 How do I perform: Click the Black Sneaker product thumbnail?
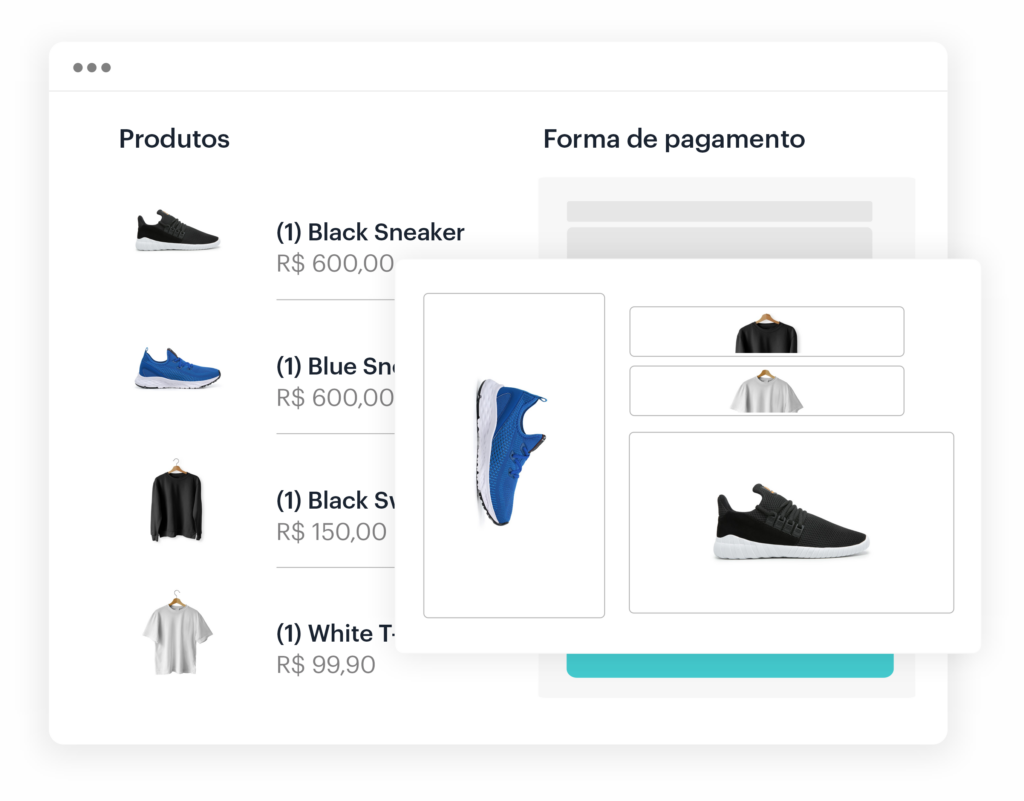tap(177, 231)
